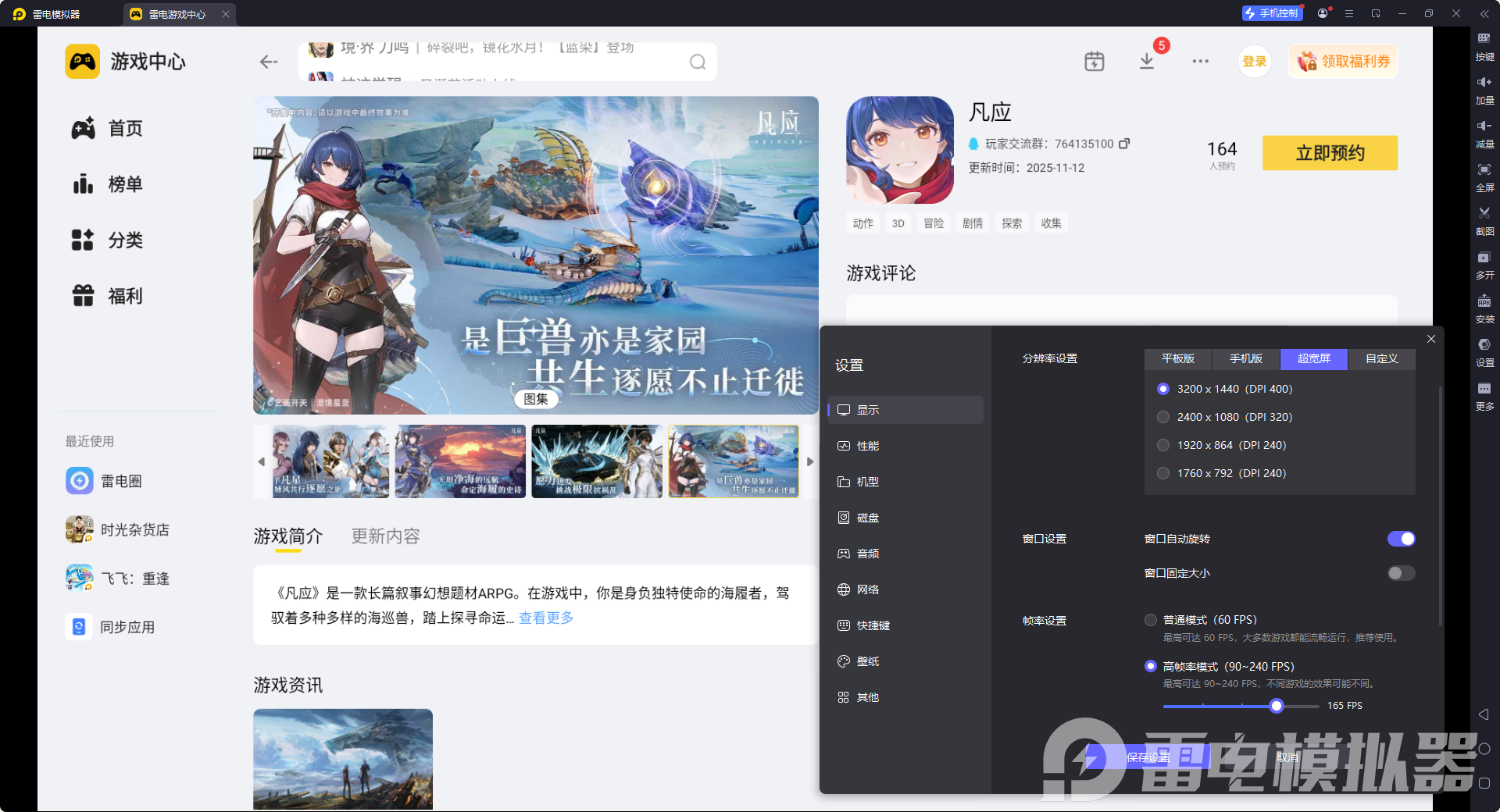Viewport: 1500px width, 812px height.
Task: Switch to the 平板版 resolution tab
Action: tap(1178, 358)
